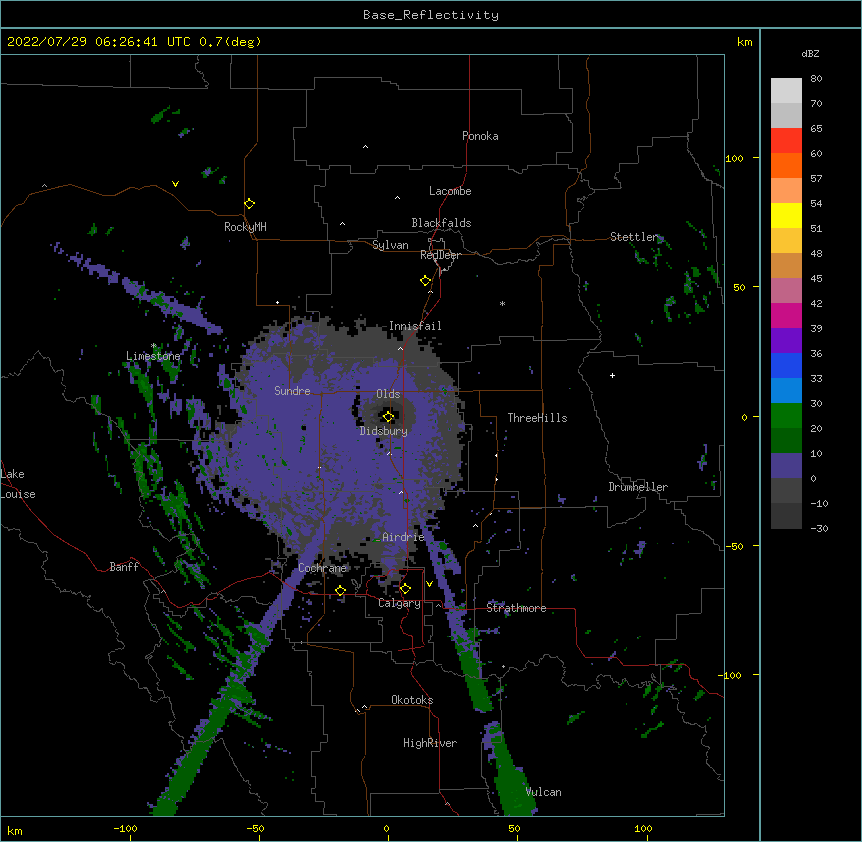Click the Olds town label
Image resolution: width=862 pixels, height=842 pixels.
click(388, 394)
